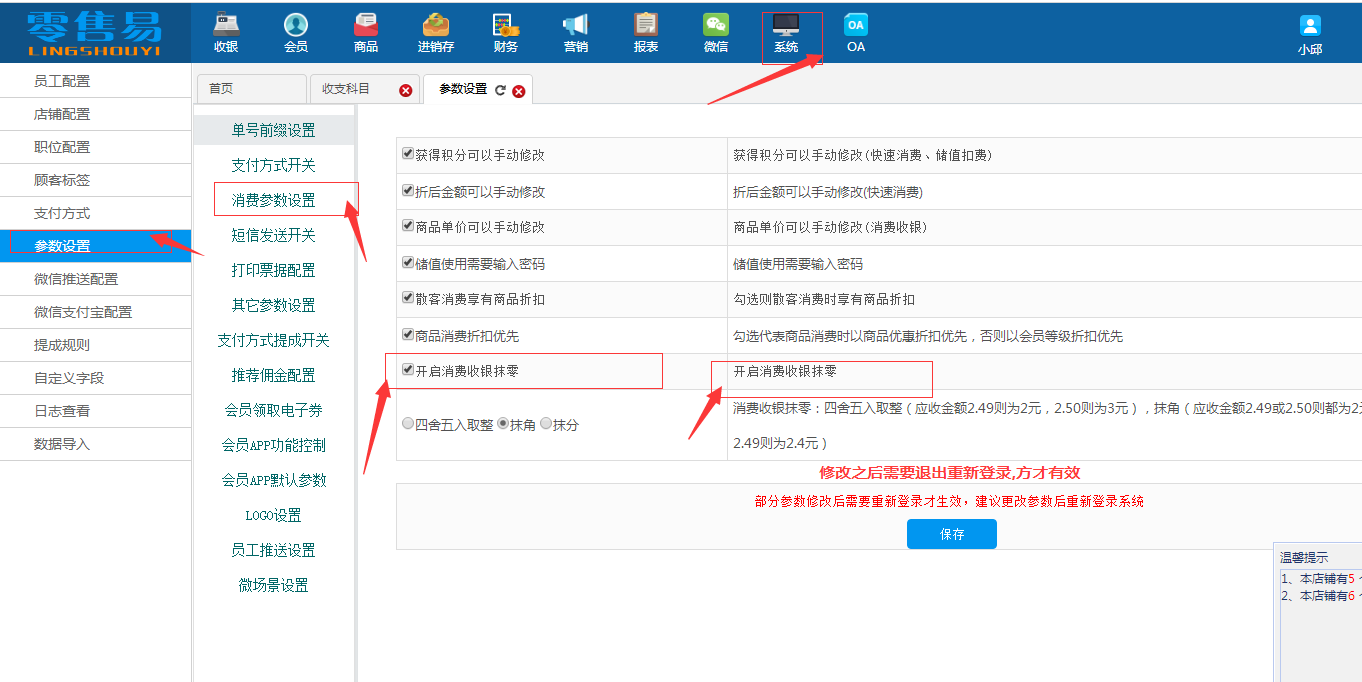Open the 营销 (marketing) module

point(575,33)
